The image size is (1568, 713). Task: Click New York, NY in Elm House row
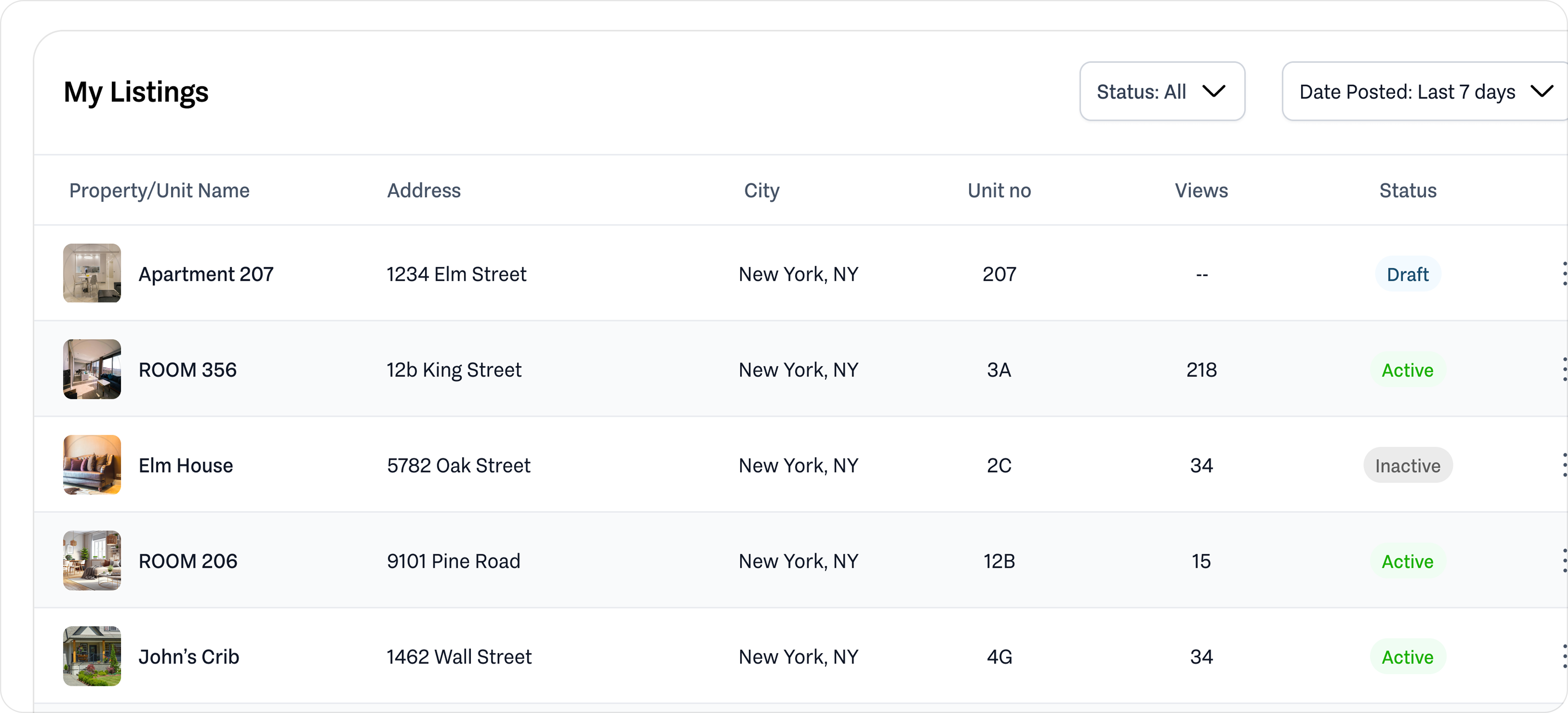[799, 465]
